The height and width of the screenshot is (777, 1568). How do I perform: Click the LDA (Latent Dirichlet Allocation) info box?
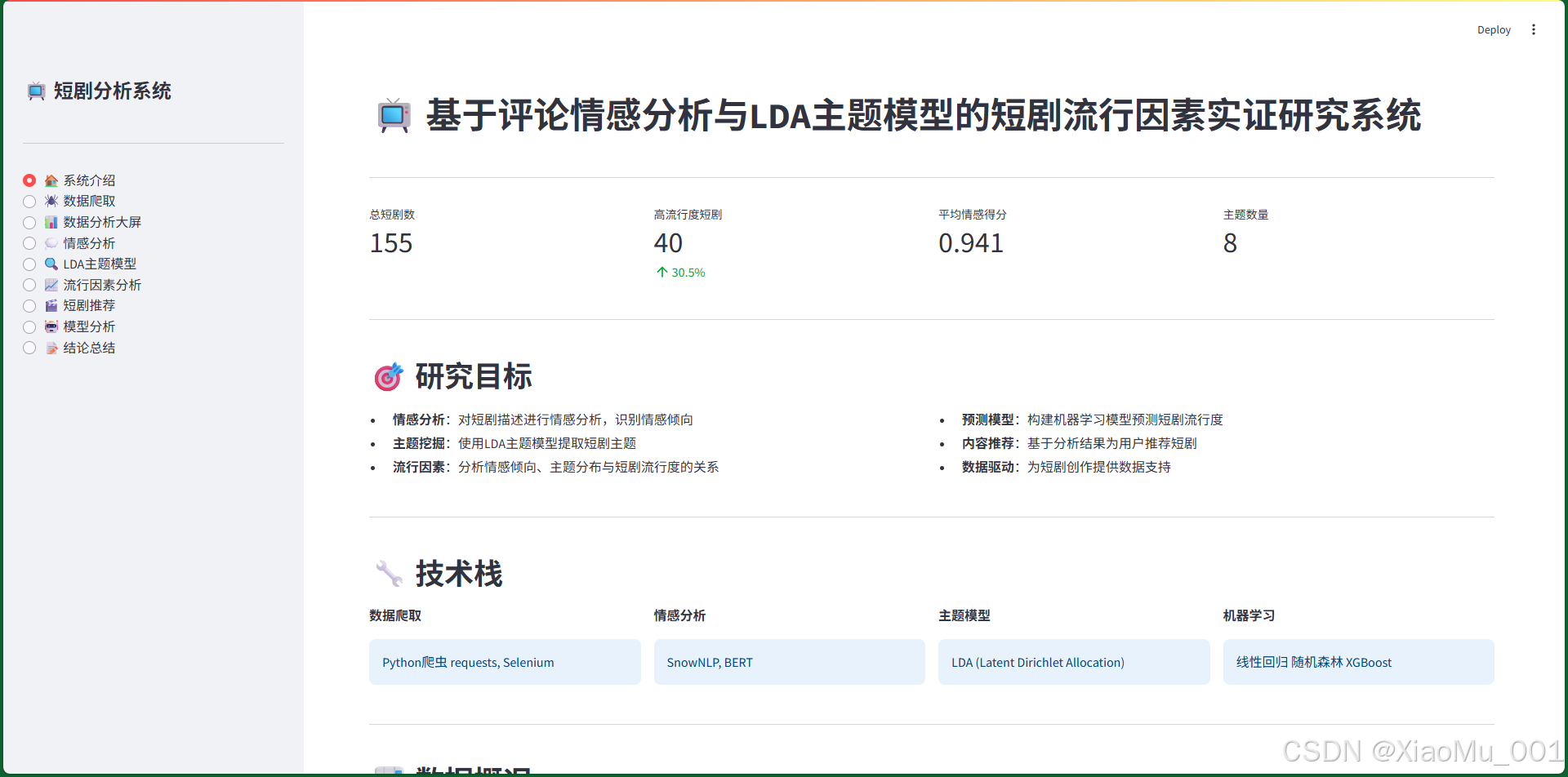pos(1074,662)
